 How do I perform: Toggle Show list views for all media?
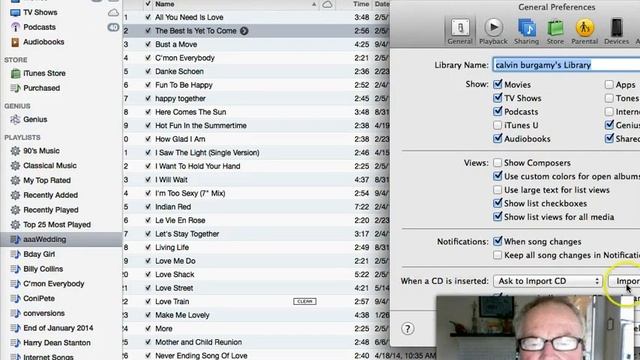(498, 216)
